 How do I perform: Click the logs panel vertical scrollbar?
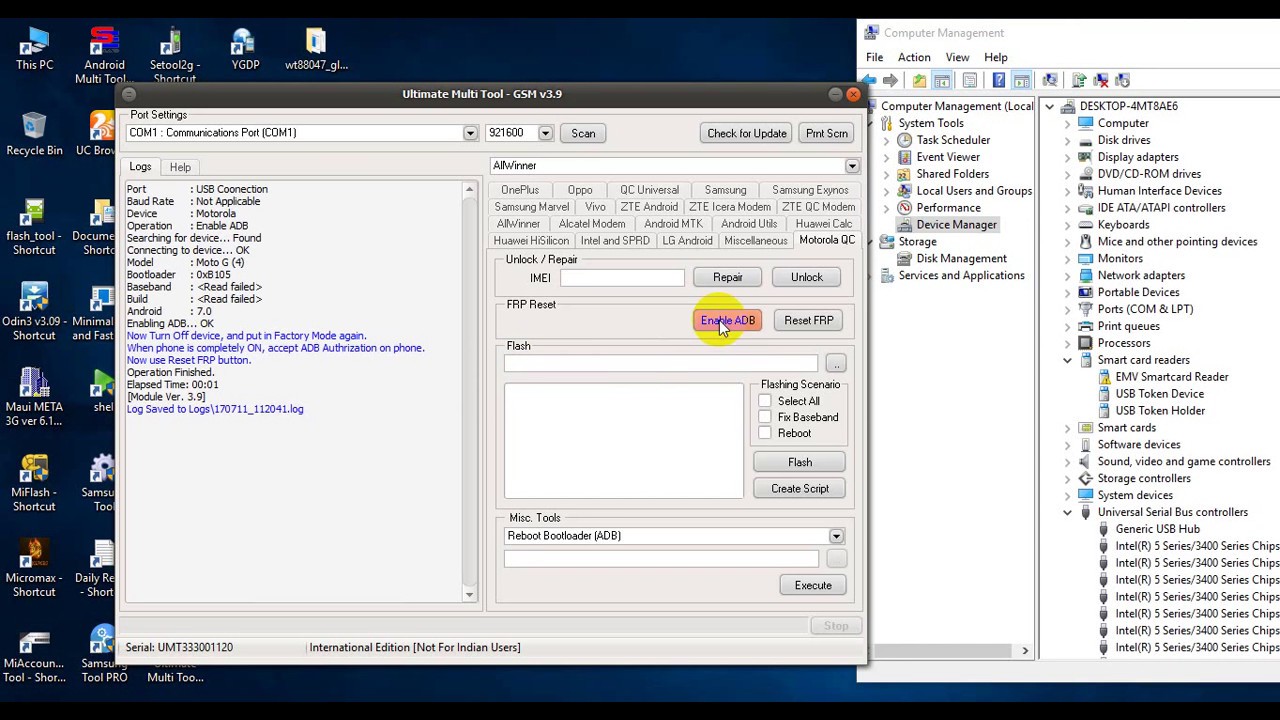click(x=470, y=390)
